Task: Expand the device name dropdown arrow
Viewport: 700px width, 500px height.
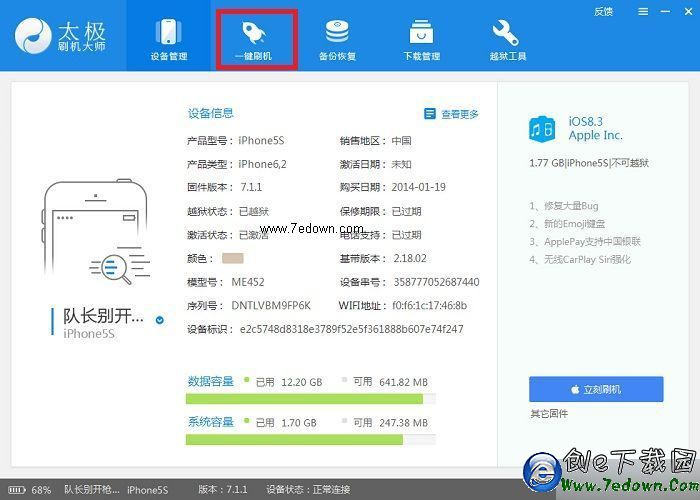Action: tap(159, 320)
